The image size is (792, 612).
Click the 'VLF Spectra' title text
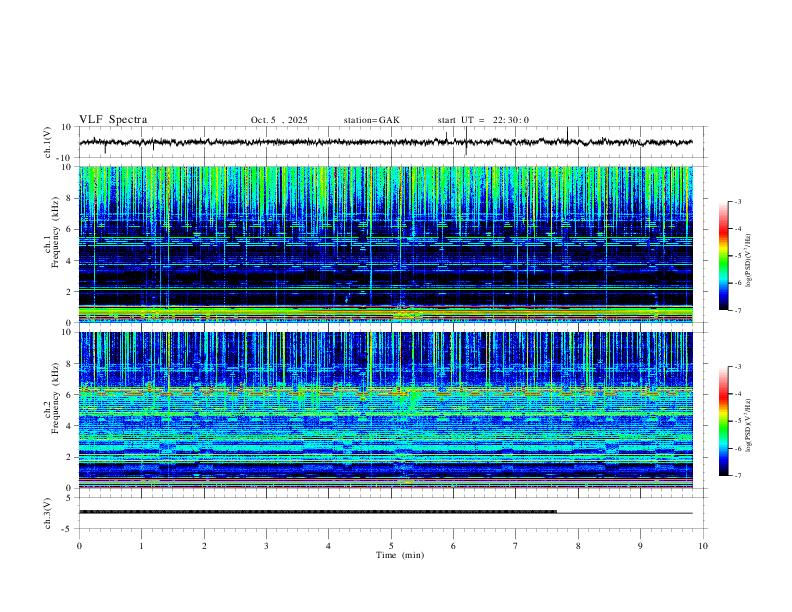113,120
